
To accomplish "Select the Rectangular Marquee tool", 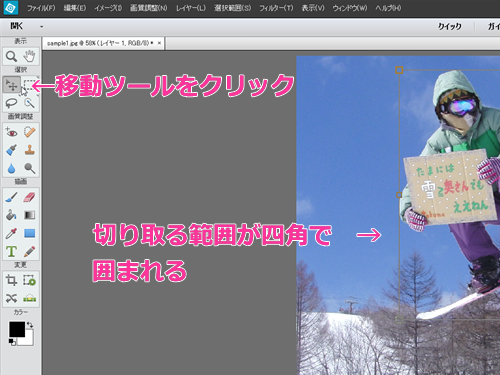I will pos(30,85).
